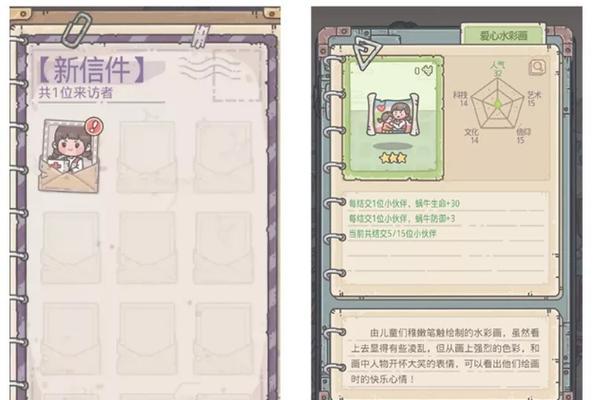Tap the 共1位来访者 visitor count text
This screenshot has height=400, width=595.
[76, 93]
